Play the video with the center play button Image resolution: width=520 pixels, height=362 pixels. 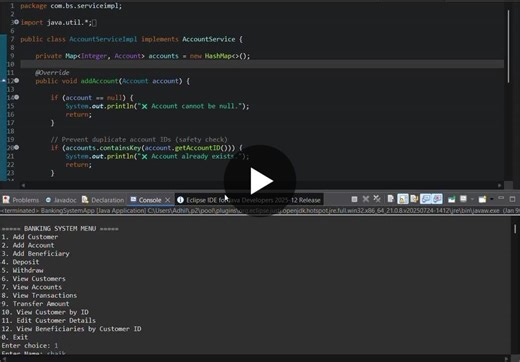click(x=260, y=181)
